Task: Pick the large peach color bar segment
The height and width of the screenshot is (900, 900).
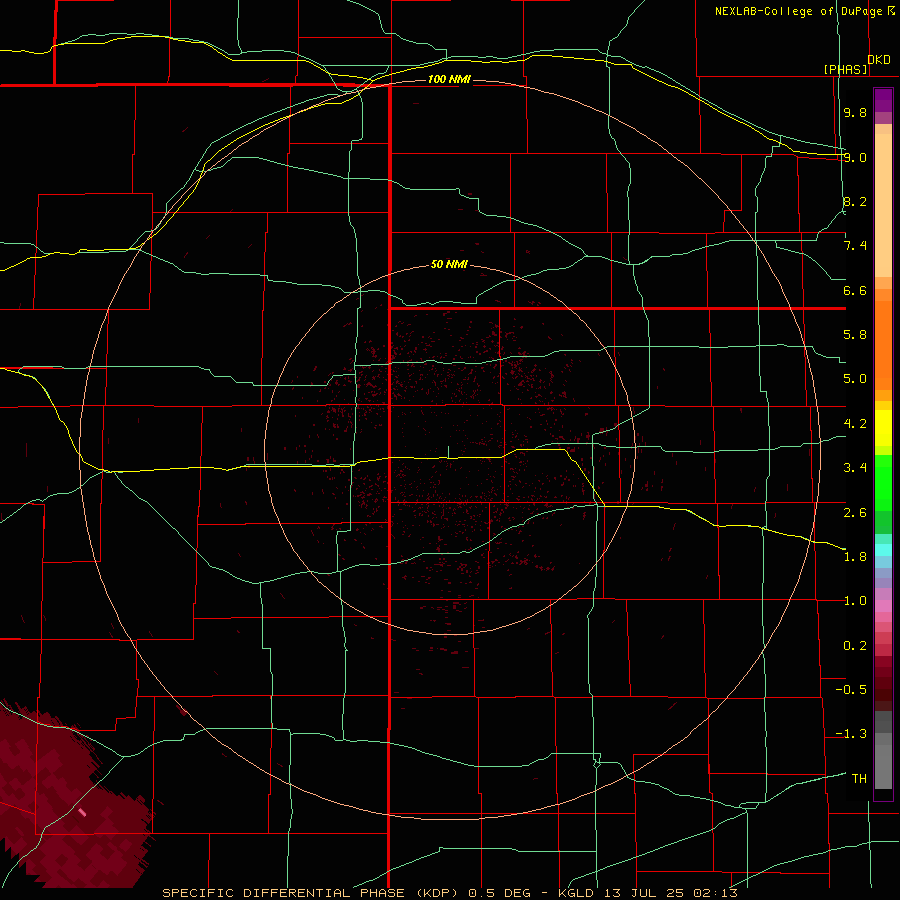Action: tap(883, 205)
